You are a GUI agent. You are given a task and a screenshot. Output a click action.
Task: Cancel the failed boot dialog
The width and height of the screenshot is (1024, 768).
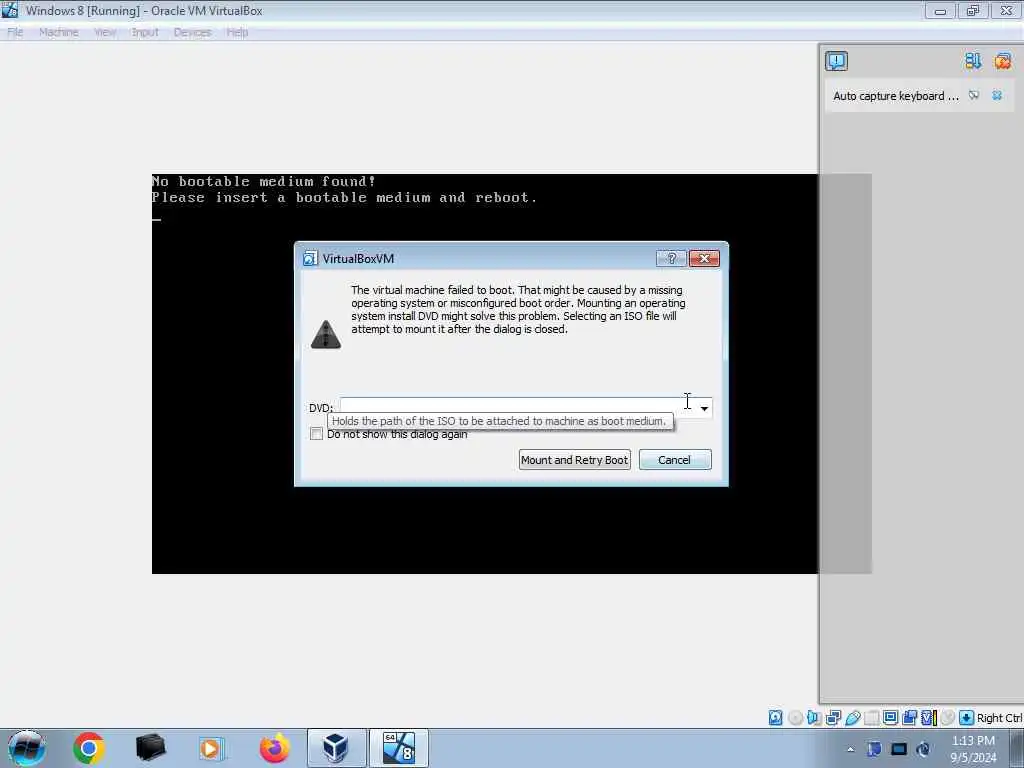[675, 460]
